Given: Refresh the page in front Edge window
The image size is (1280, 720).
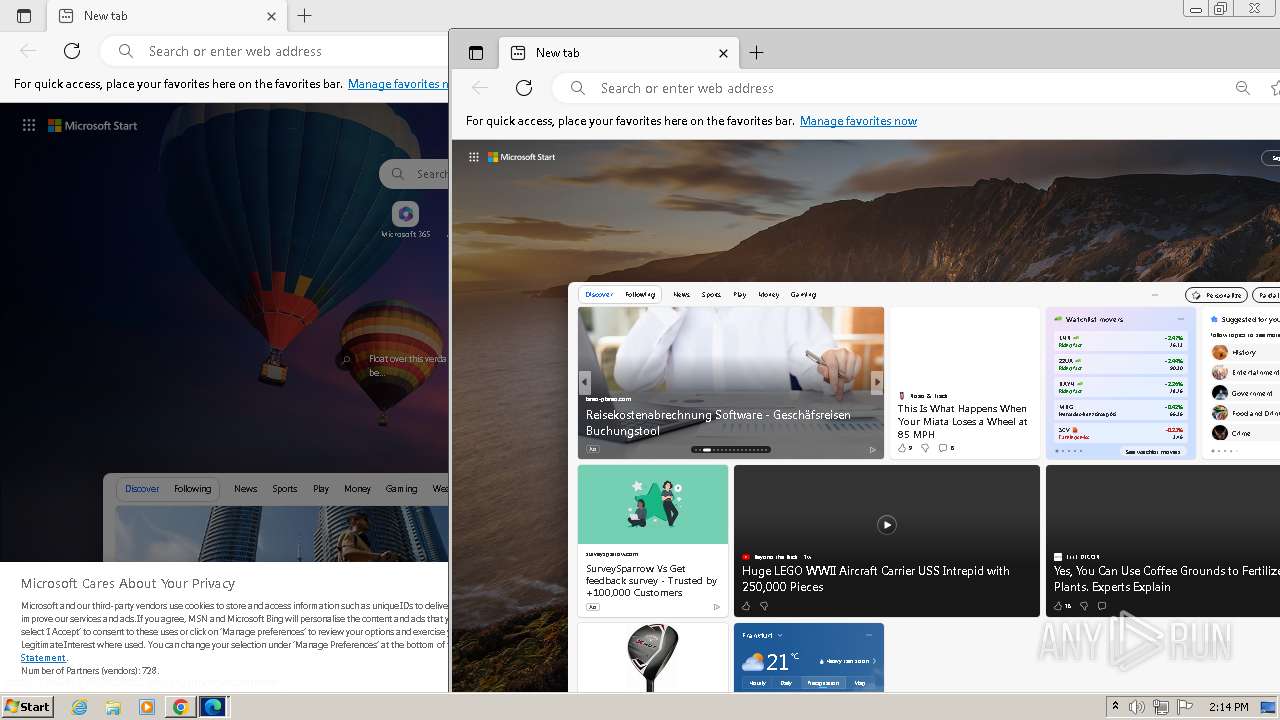Looking at the screenshot, I should click(524, 88).
